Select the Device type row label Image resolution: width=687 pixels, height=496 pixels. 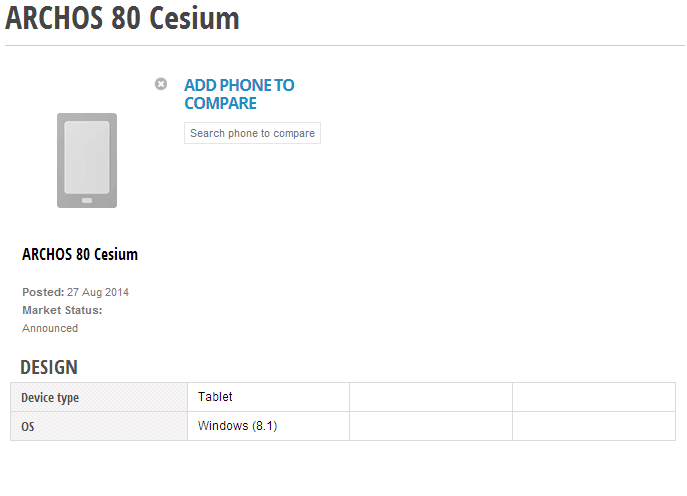pyautogui.click(x=99, y=397)
